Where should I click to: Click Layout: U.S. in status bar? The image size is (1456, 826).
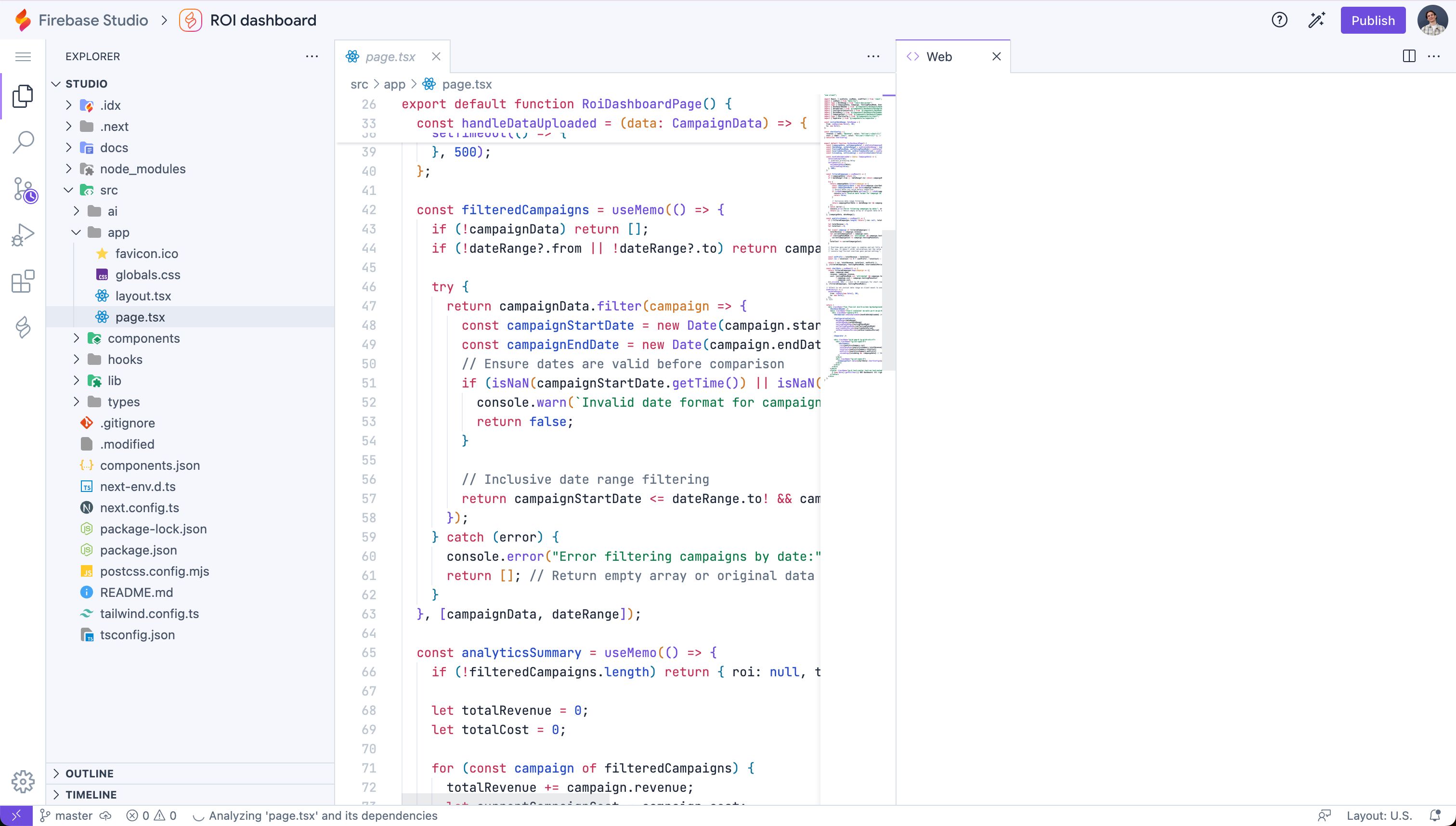pos(1379,816)
